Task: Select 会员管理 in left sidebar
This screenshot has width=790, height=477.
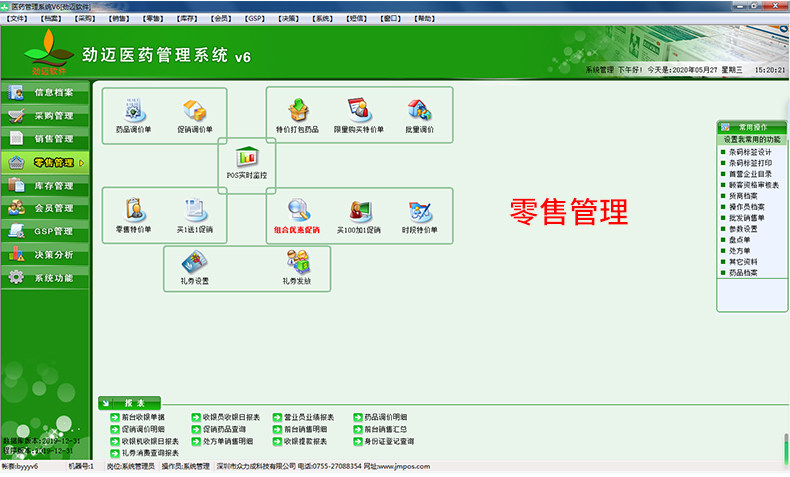Action: [45, 208]
